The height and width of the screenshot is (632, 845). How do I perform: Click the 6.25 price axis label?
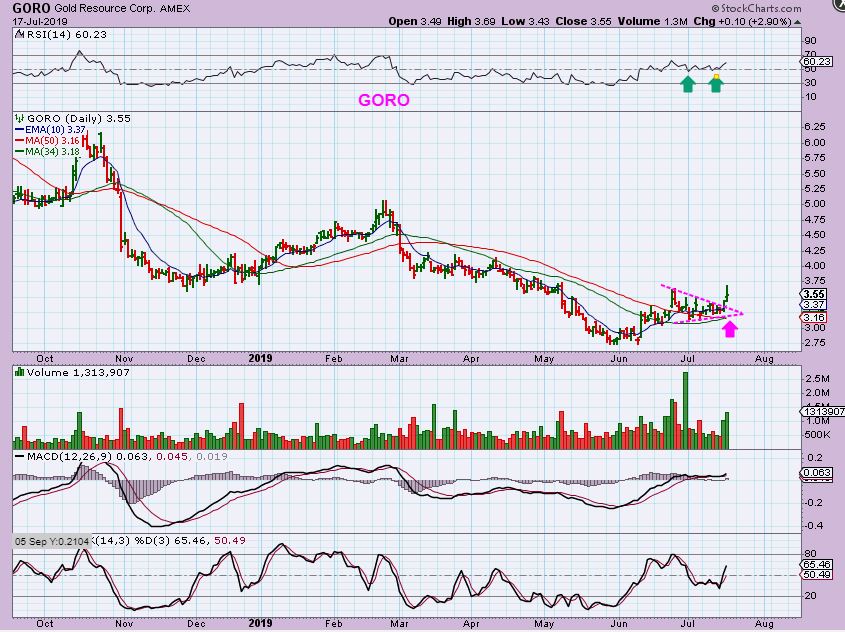(814, 127)
